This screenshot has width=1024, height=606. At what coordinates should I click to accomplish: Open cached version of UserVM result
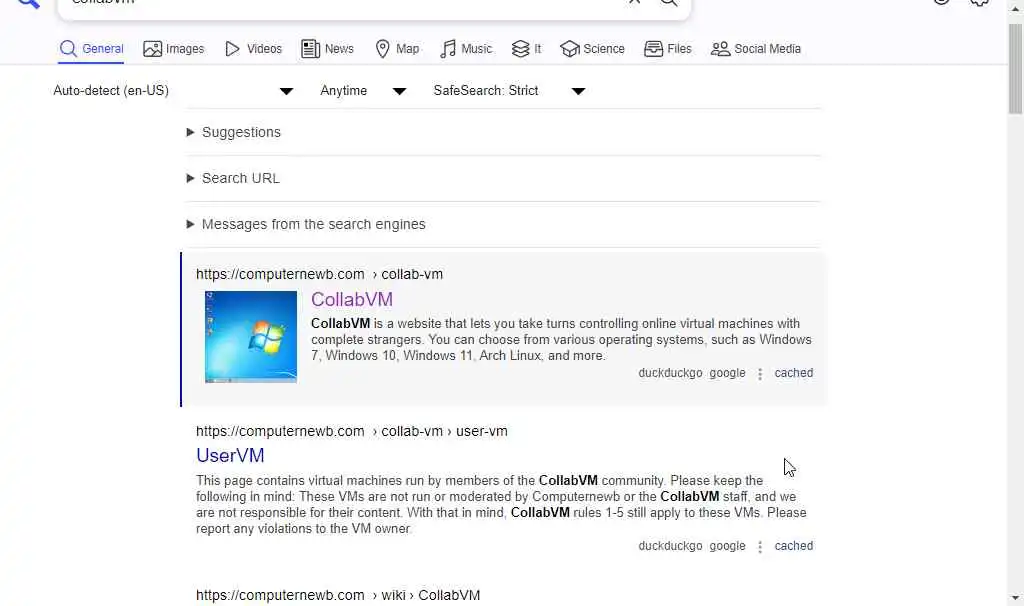793,546
